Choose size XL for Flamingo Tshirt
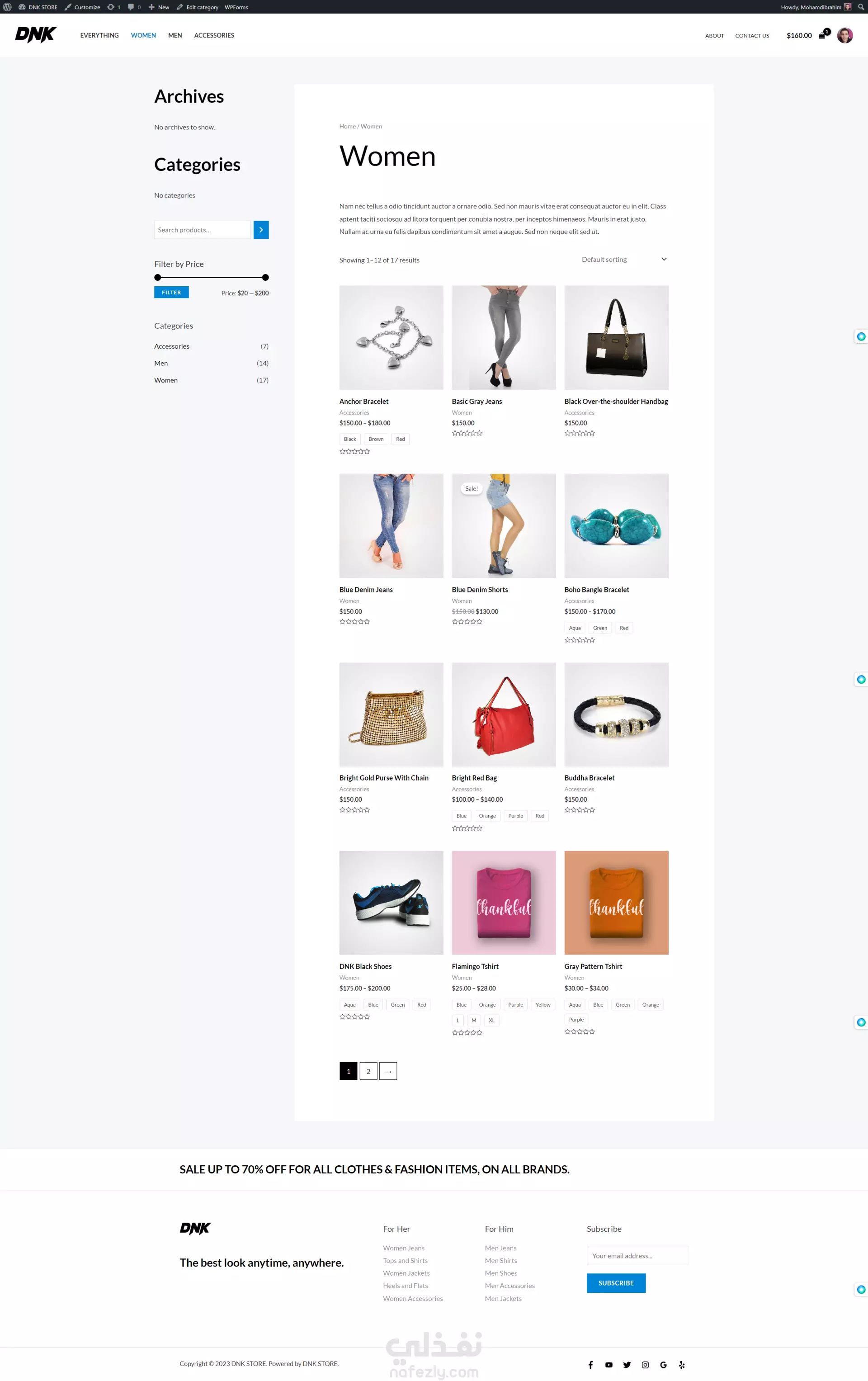The width and height of the screenshot is (868, 1381). [491, 1020]
